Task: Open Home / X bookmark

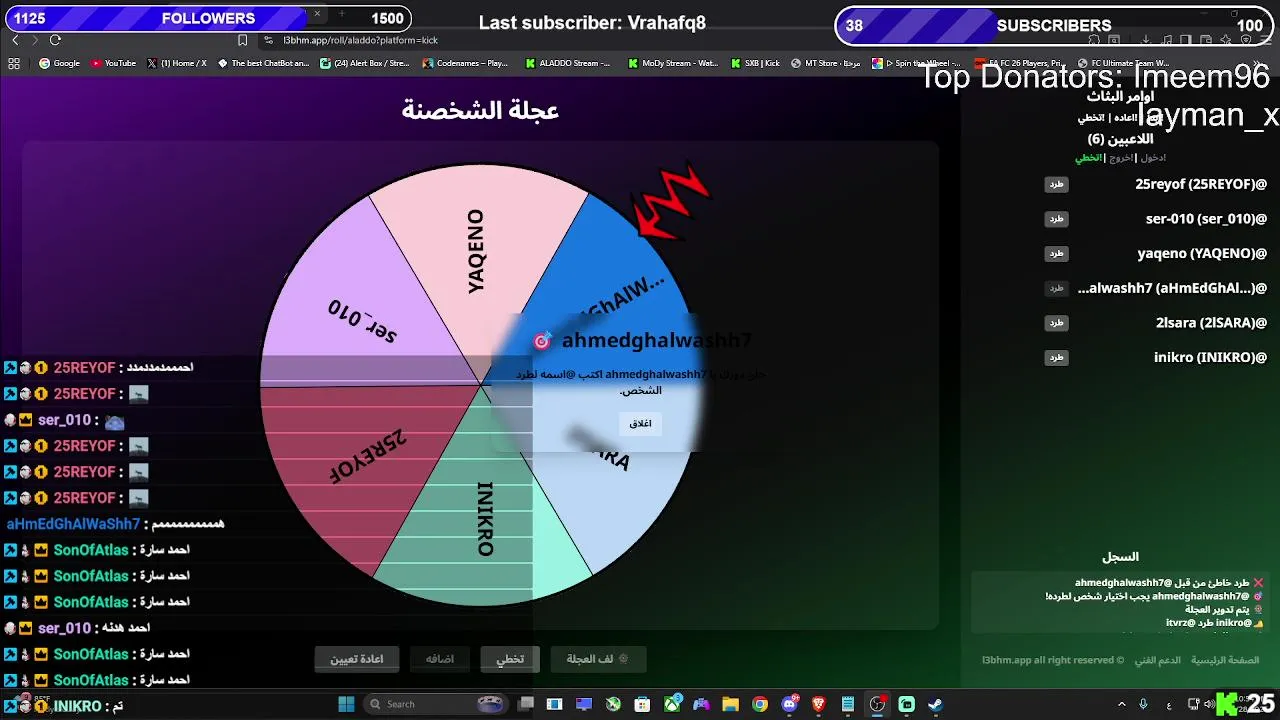Action: (x=177, y=63)
